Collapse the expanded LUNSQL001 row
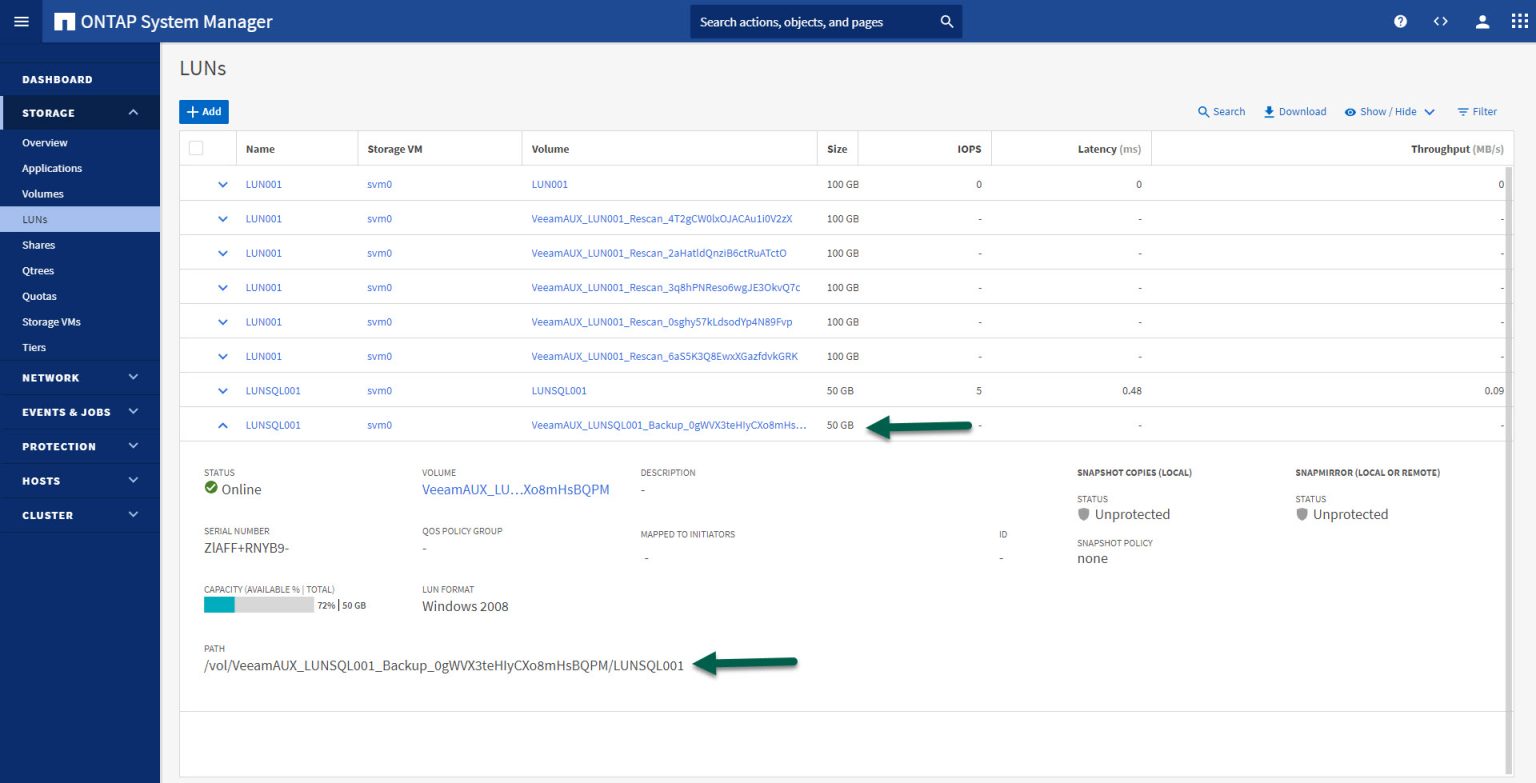The height and width of the screenshot is (783, 1536). 223,424
